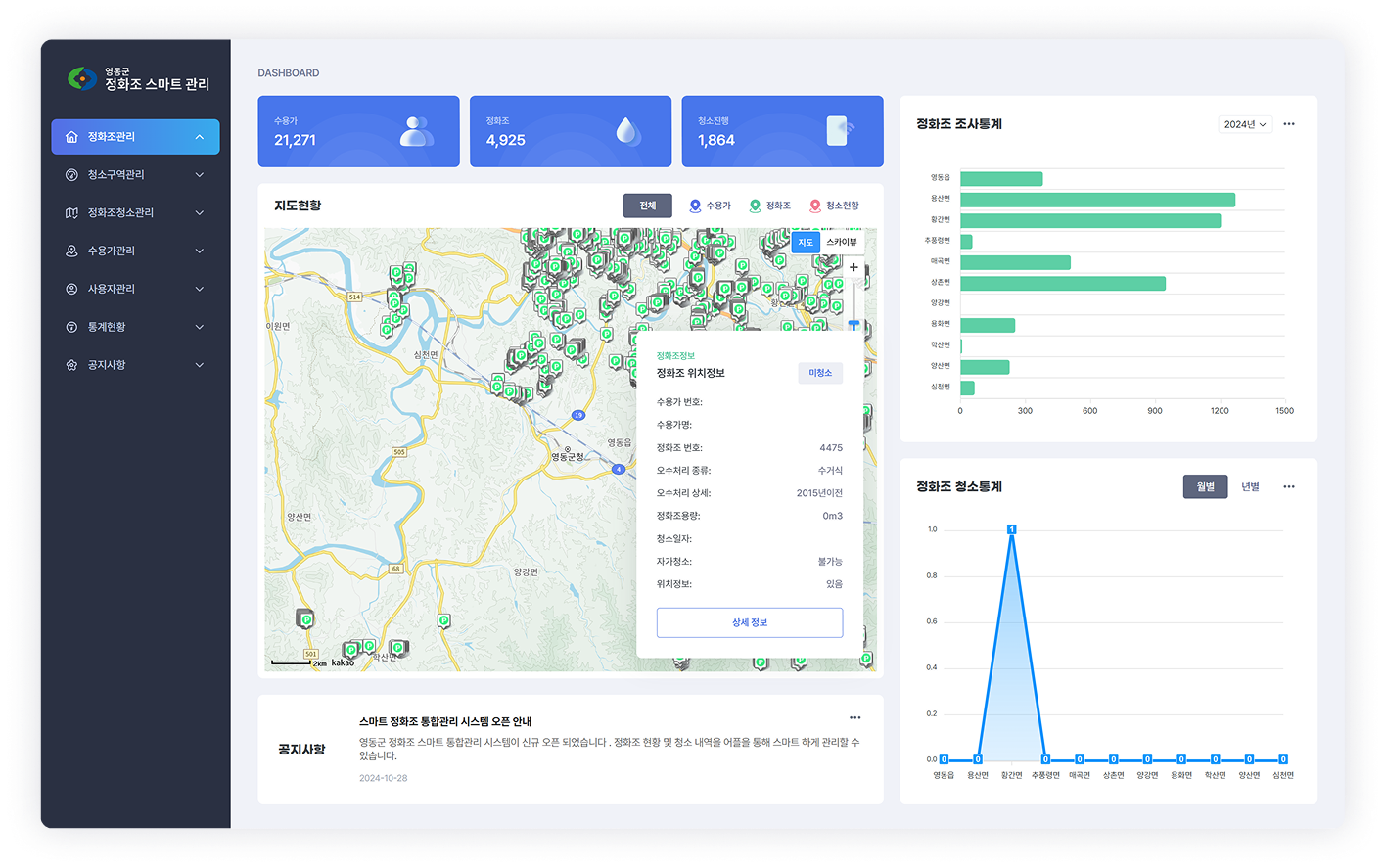Show only 수용가 markers on map
Viewport: 1384px width, 868px height.
[710, 206]
